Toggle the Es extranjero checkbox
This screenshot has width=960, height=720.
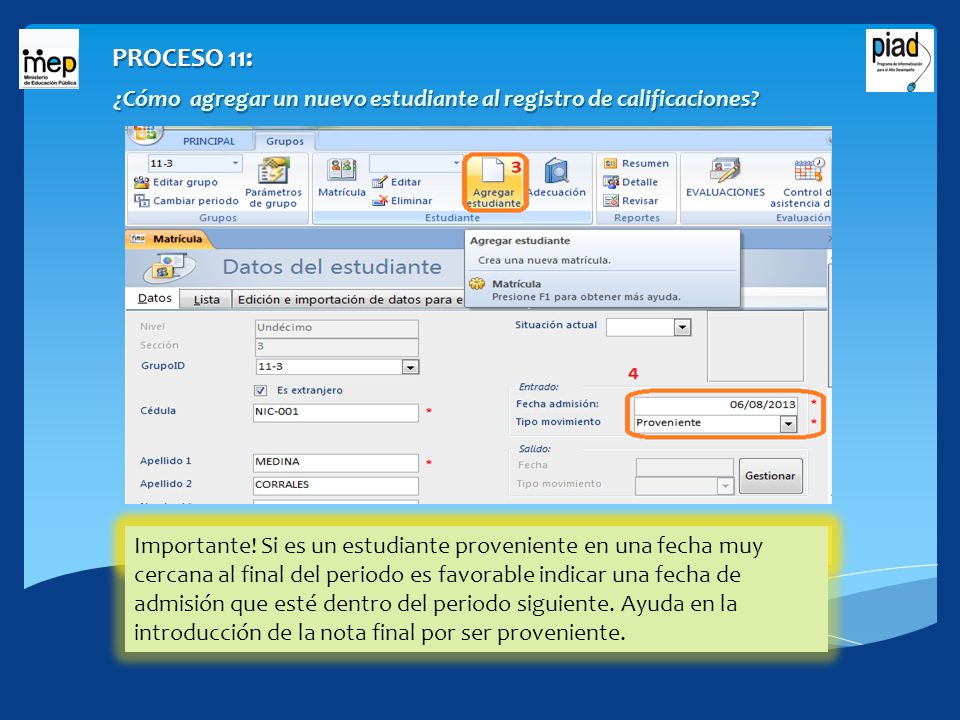[261, 390]
